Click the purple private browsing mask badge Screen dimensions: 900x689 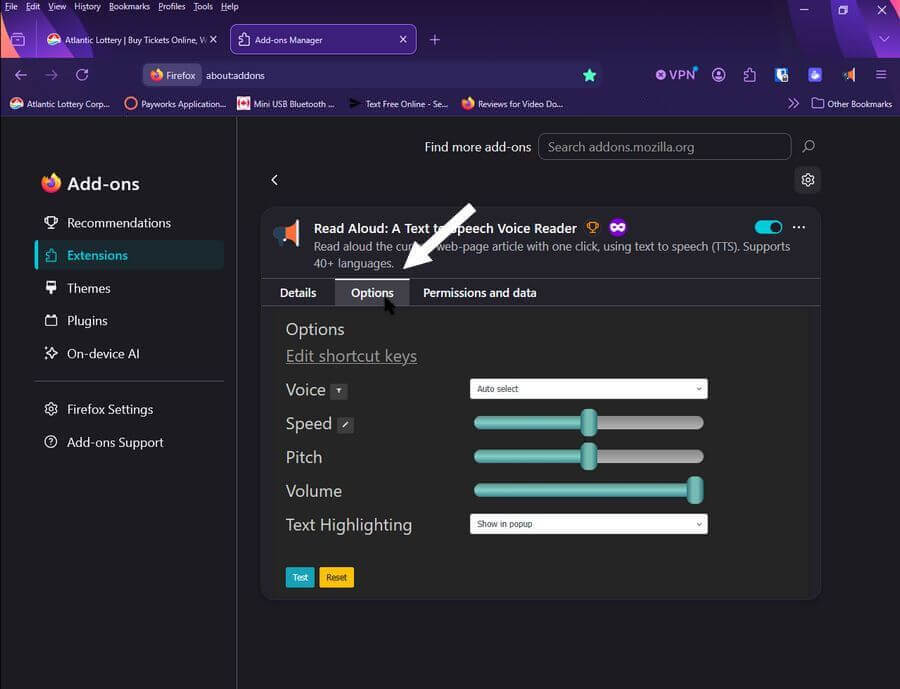(618, 228)
